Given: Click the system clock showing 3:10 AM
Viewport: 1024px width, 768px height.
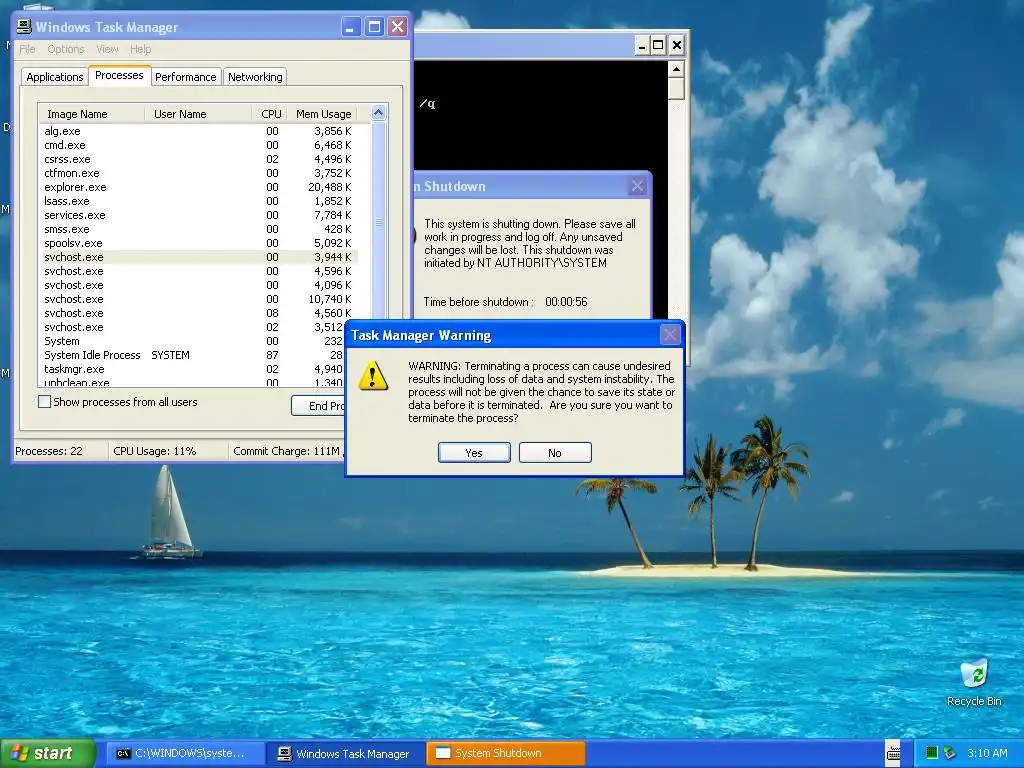Looking at the screenshot, I should pyautogui.click(x=987, y=753).
